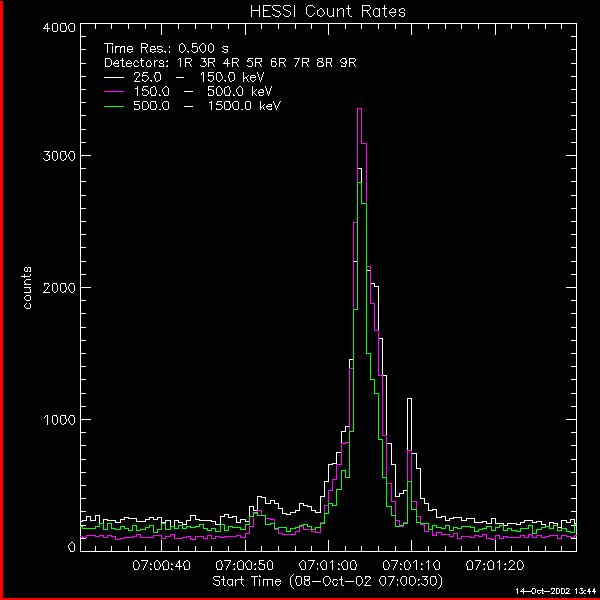Click the top of the green main peak
Image resolution: width=600 pixels, height=600 pixels.
359,183
